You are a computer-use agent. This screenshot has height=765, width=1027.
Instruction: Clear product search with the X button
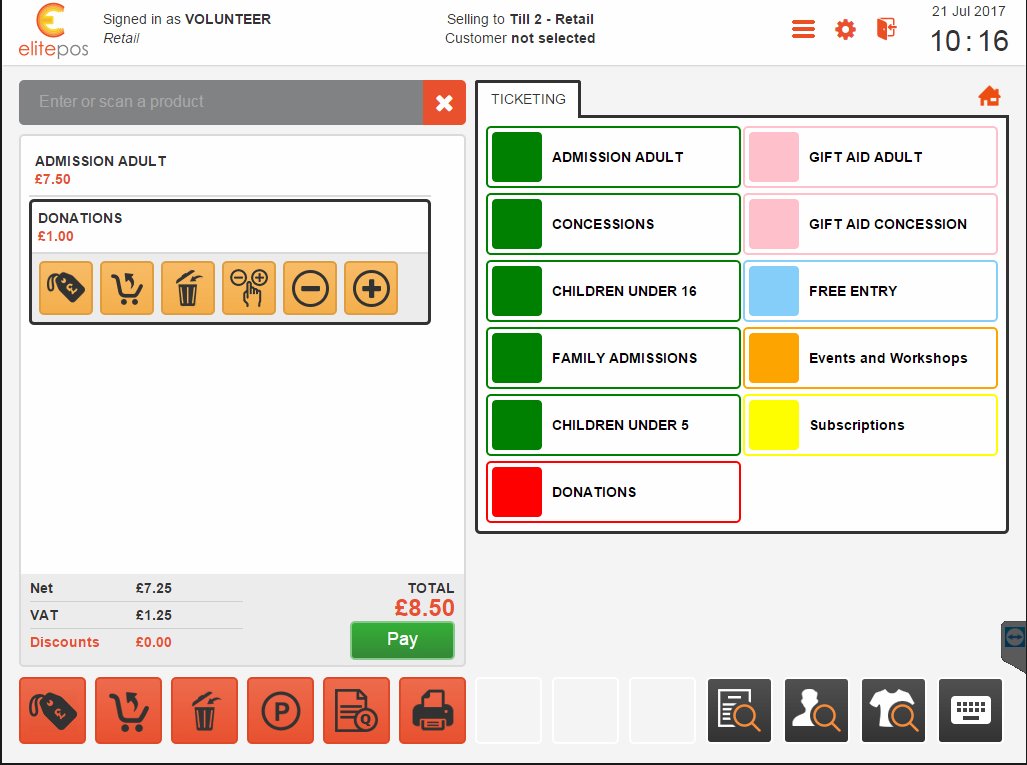pos(444,102)
